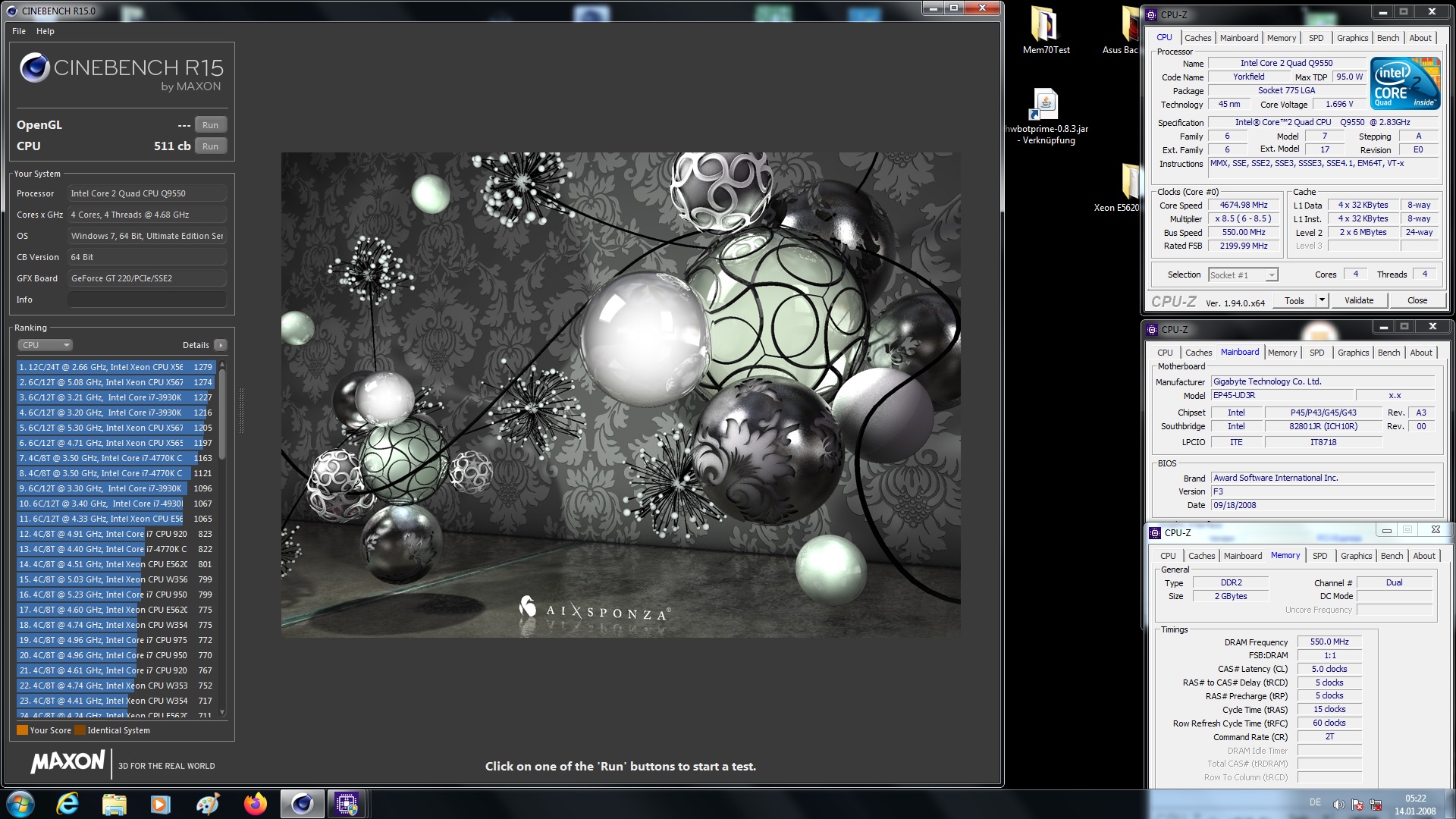Click the Cinebench R15 logo icon
This screenshot has height=819, width=1456.
[x=35, y=68]
